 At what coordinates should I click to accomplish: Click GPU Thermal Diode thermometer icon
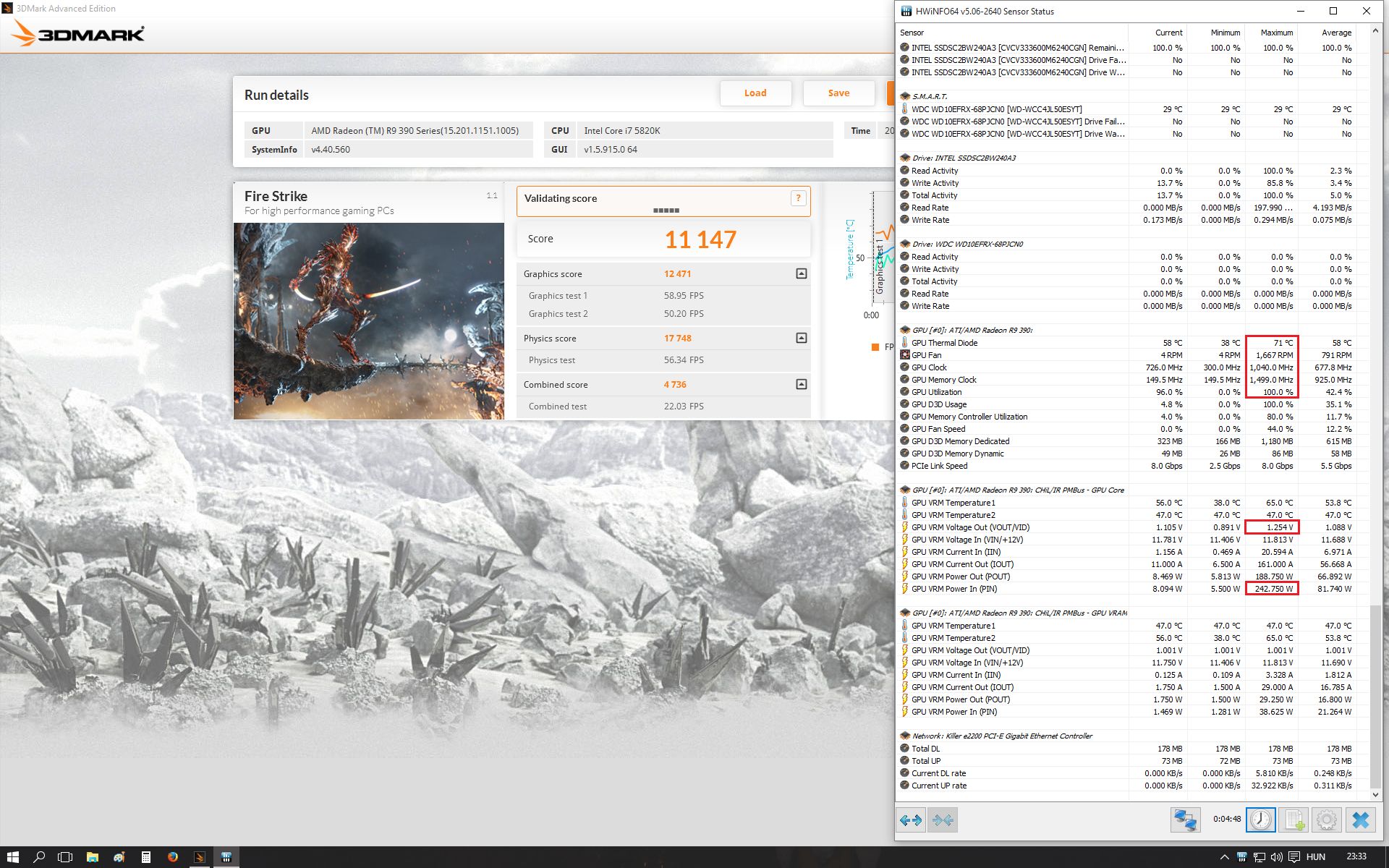pos(904,343)
